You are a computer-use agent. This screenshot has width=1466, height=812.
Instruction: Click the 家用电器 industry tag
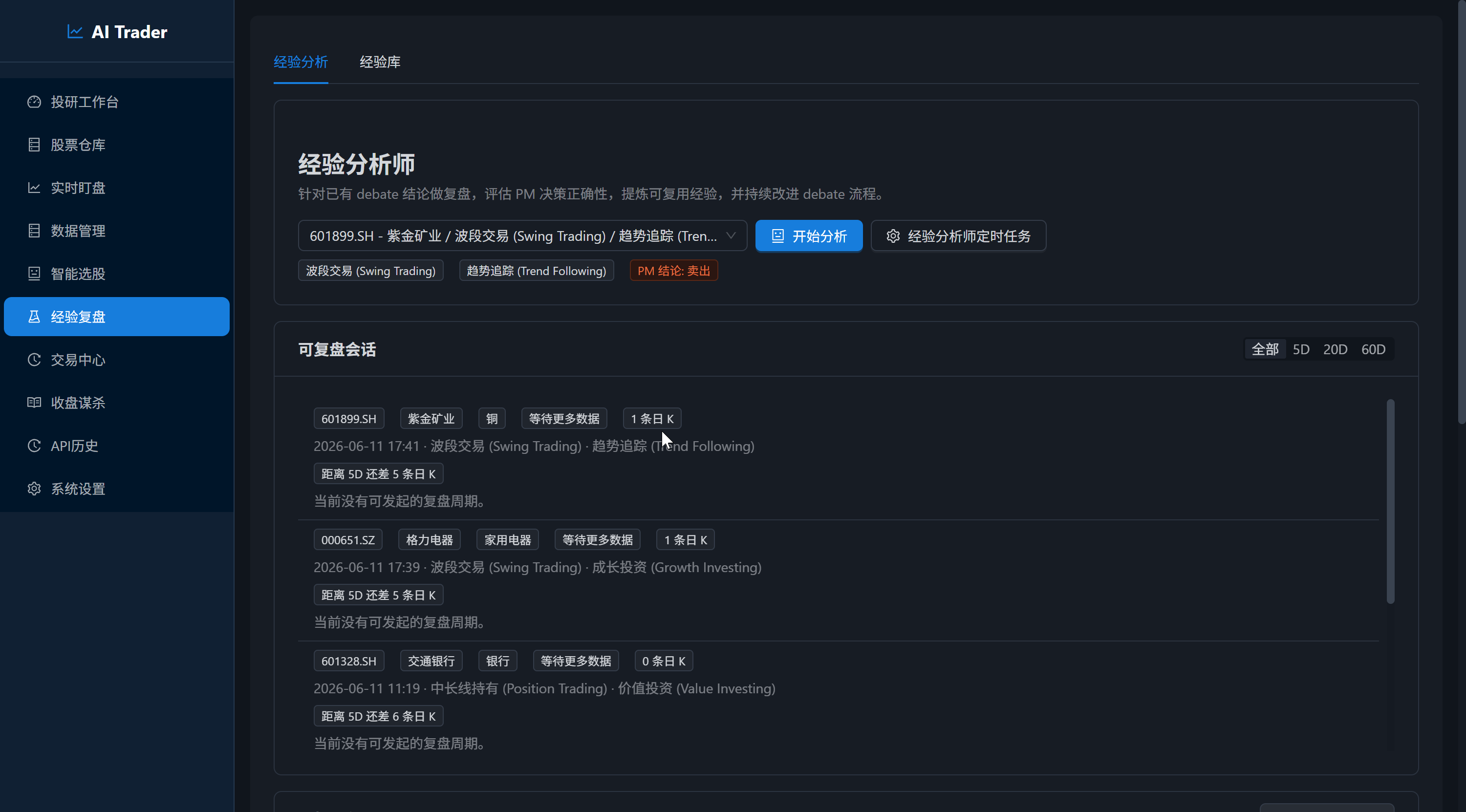(507, 539)
